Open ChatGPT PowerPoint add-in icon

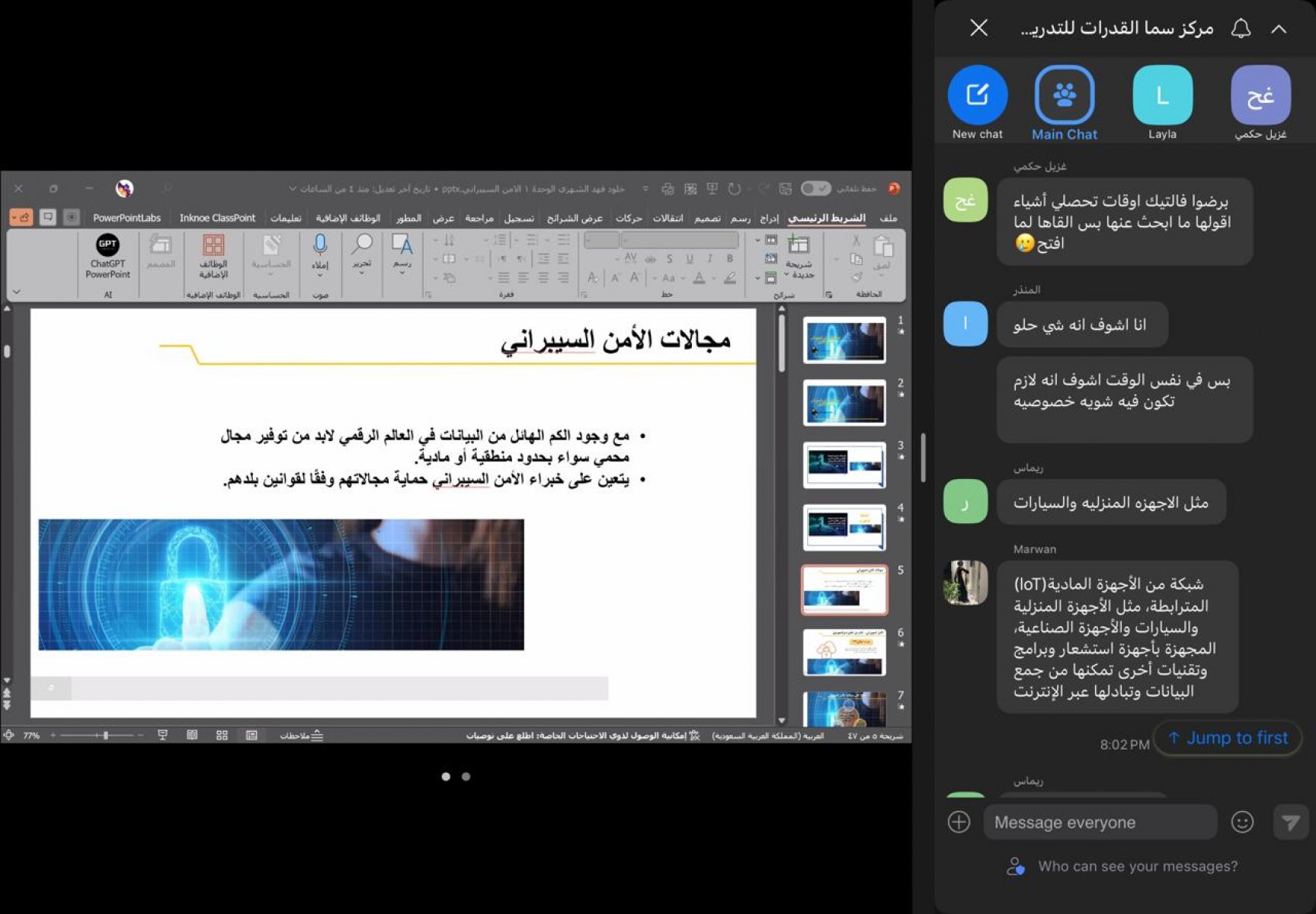pyautogui.click(x=107, y=245)
